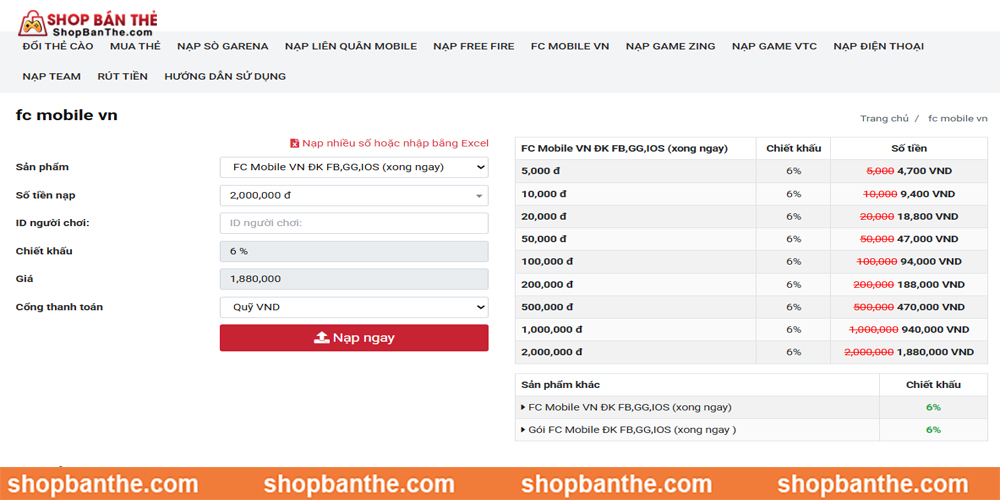Open the Sản phẩm dropdown
This screenshot has height=500, width=1000.
click(x=354, y=167)
